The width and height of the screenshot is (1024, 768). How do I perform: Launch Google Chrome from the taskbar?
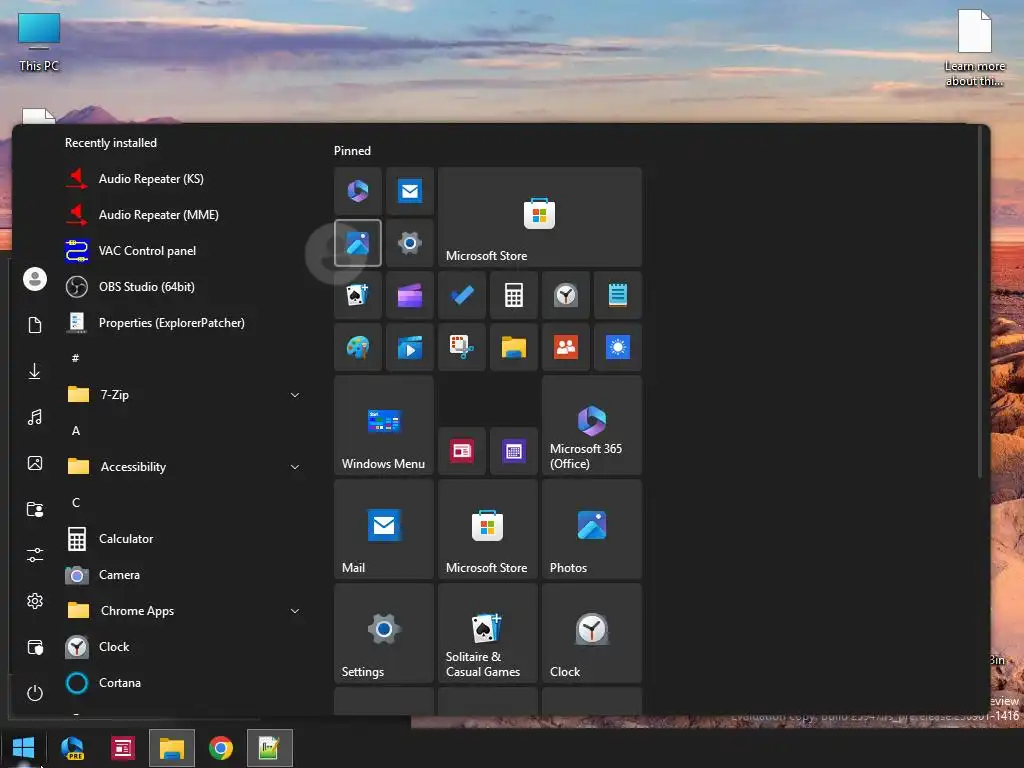[x=221, y=748]
